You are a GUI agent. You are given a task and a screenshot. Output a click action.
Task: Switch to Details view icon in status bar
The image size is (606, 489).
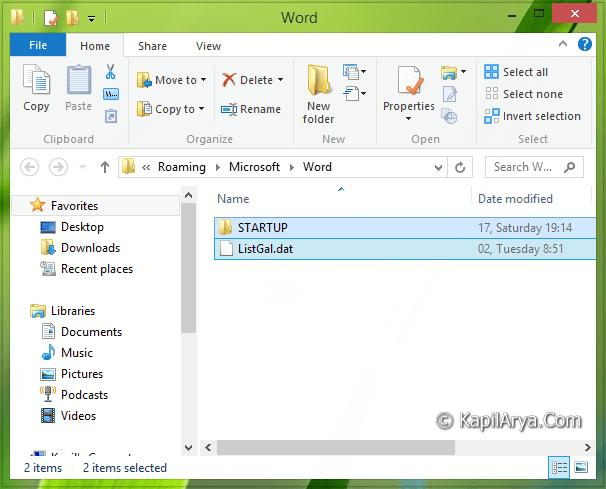coord(559,468)
